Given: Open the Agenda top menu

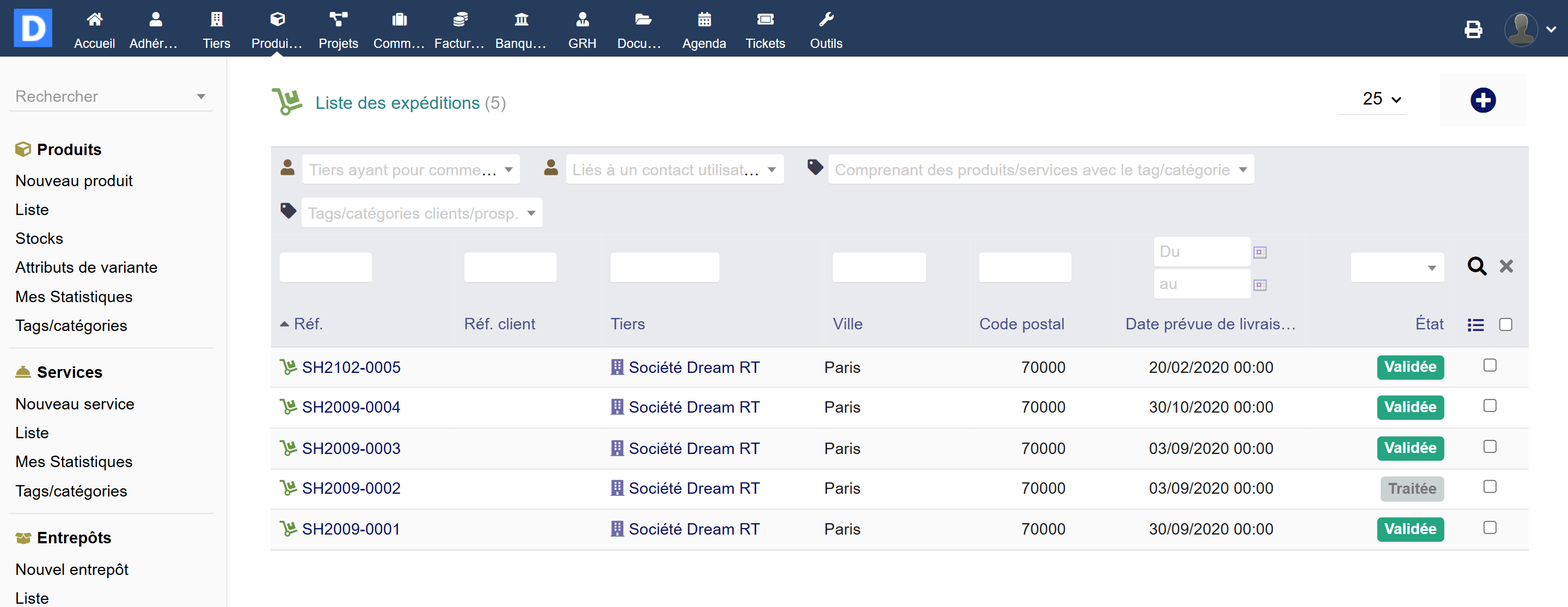Looking at the screenshot, I should pos(703,29).
